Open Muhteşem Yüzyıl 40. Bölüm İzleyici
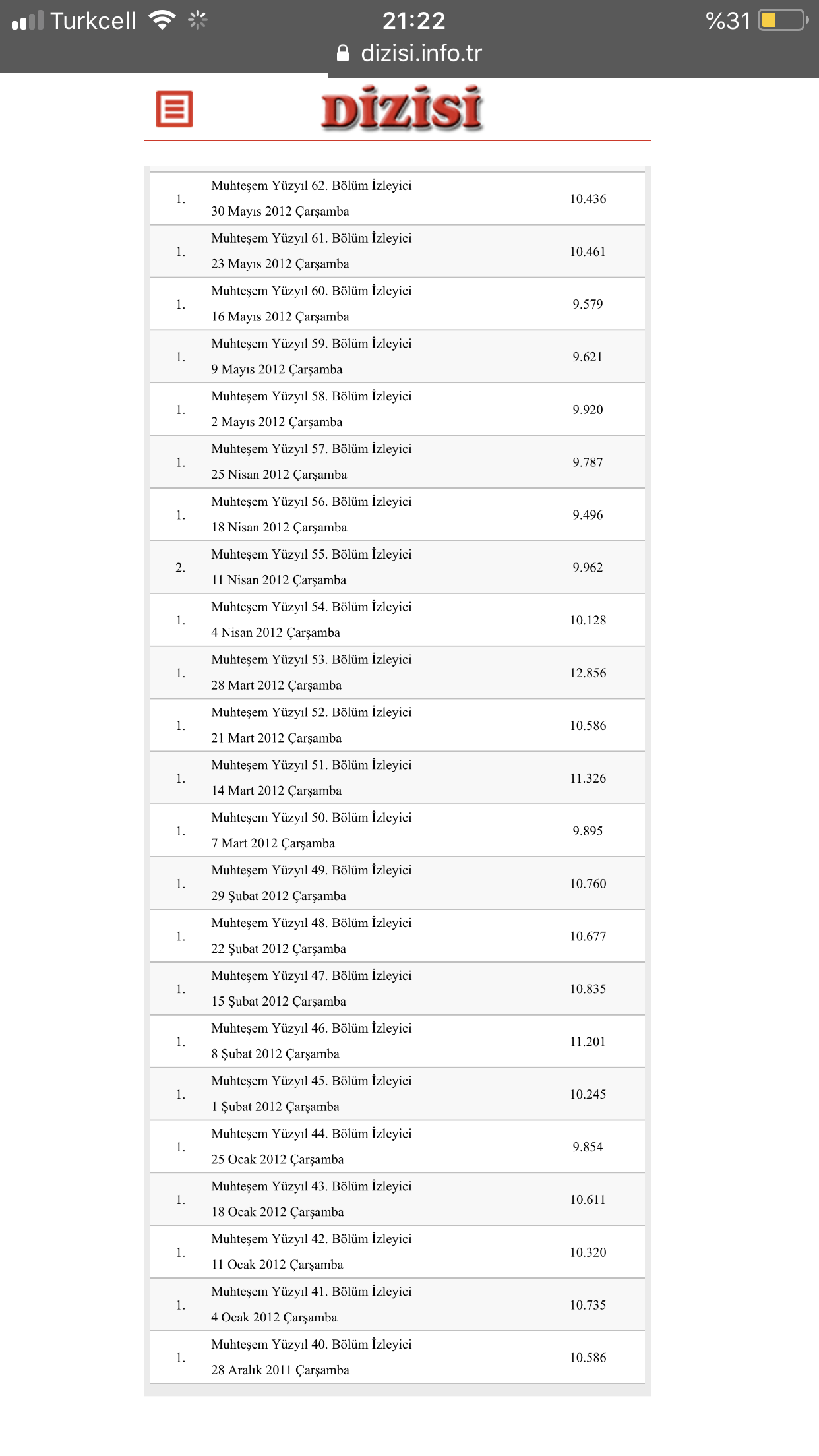Image resolution: width=819 pixels, height=1456 pixels. point(311,1345)
